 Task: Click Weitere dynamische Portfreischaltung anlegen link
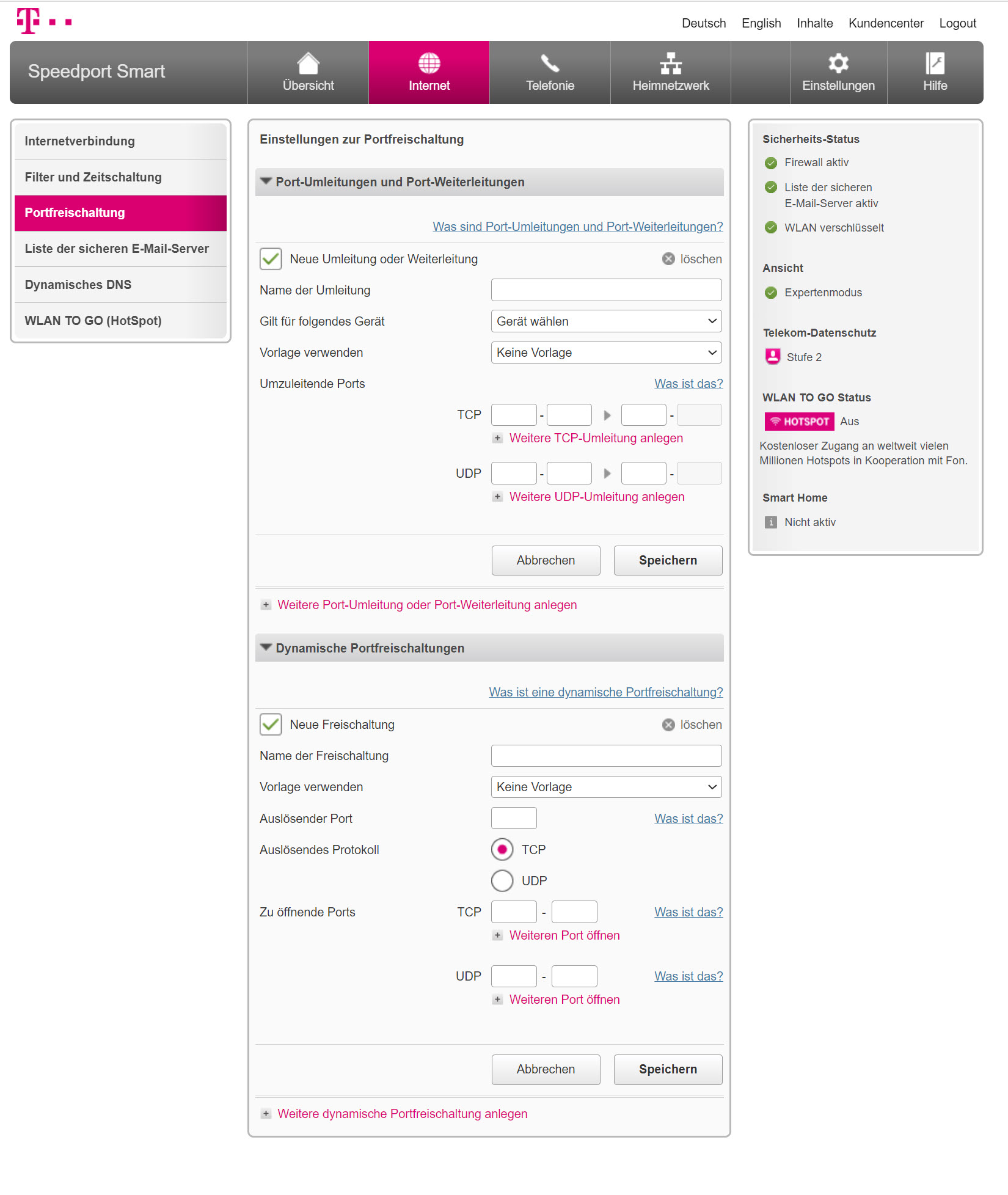[x=402, y=1114]
